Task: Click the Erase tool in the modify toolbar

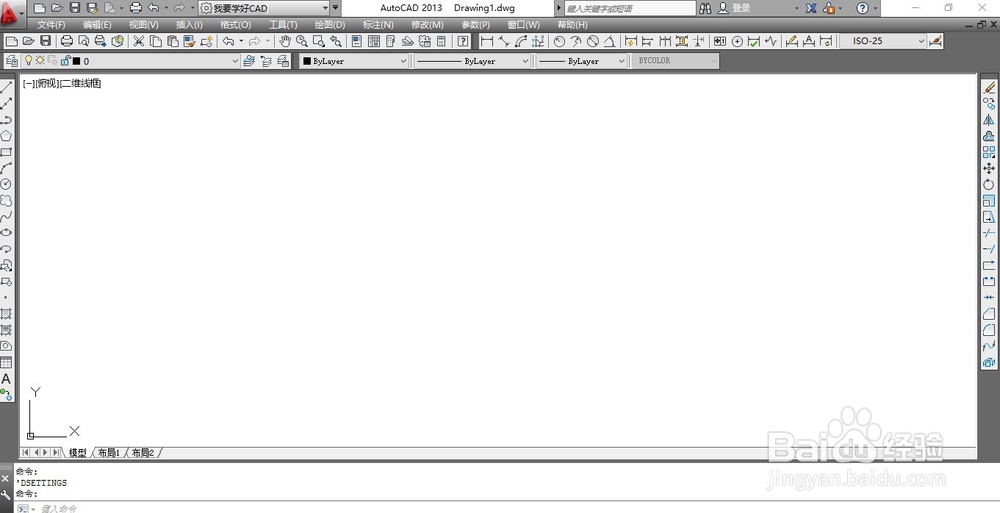Action: tap(989, 87)
